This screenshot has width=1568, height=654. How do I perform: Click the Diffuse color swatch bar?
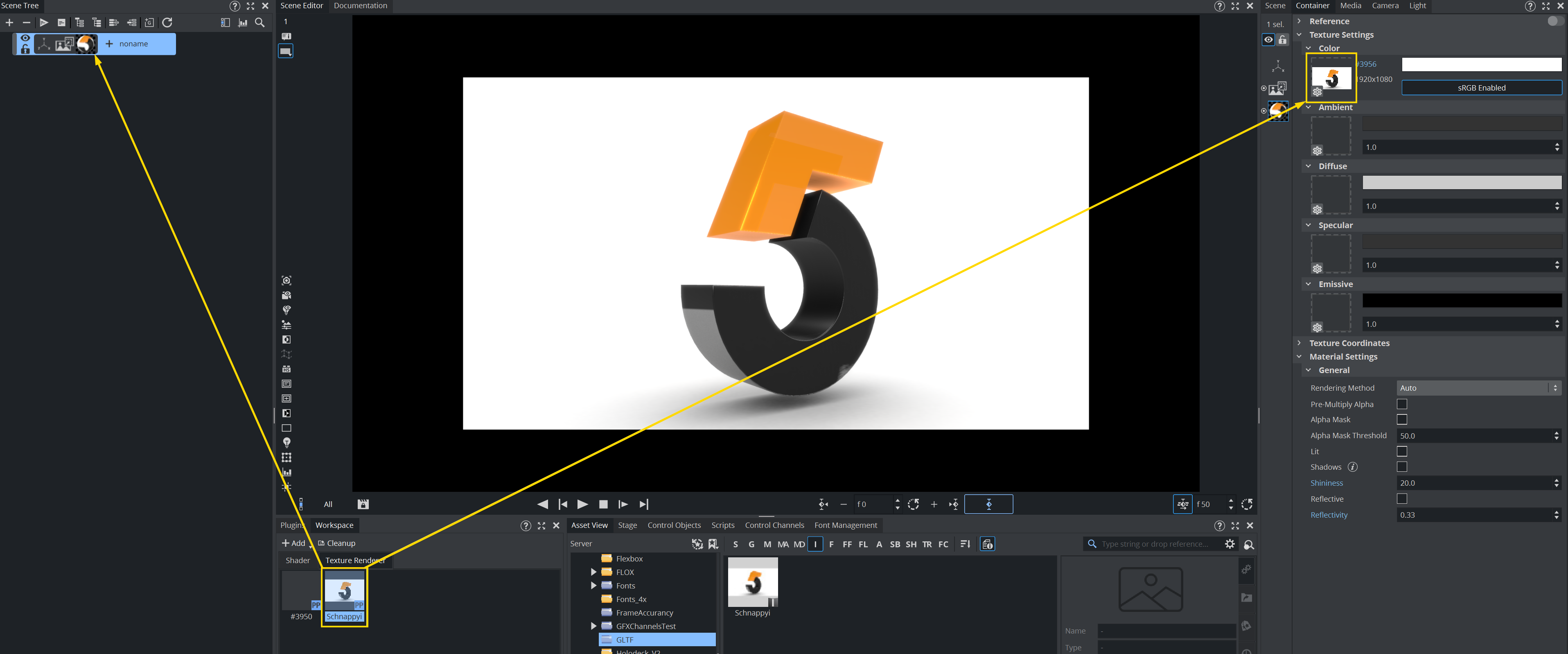[x=1462, y=182]
